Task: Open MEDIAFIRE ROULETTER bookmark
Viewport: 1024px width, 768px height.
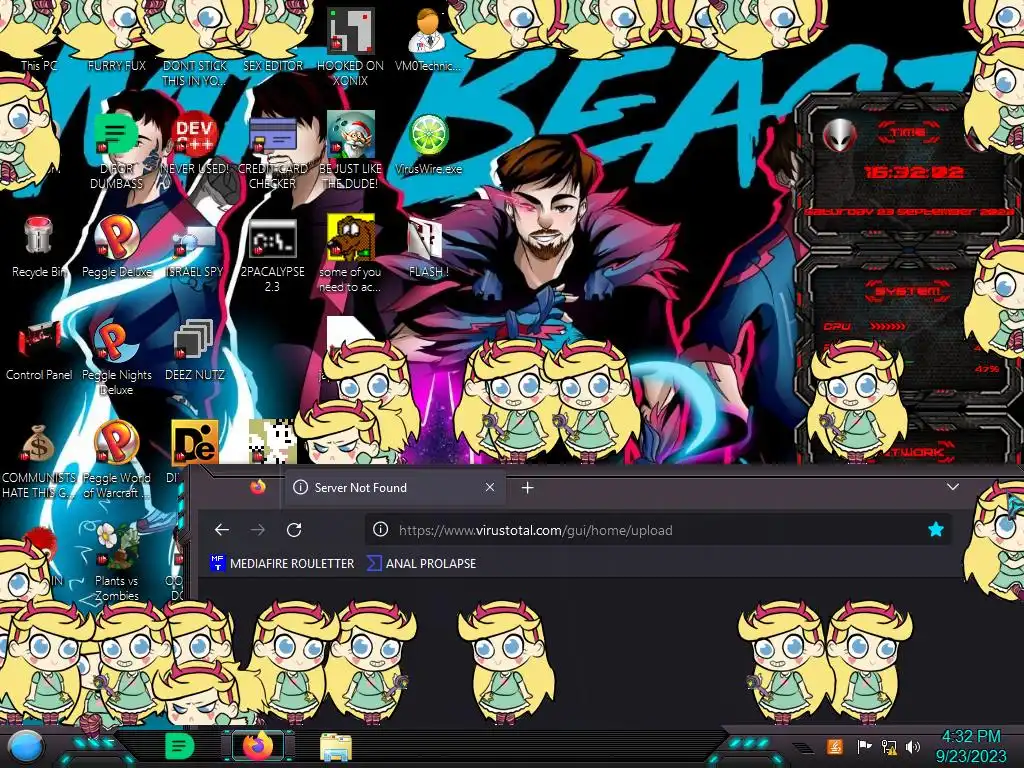Action: [x=282, y=563]
